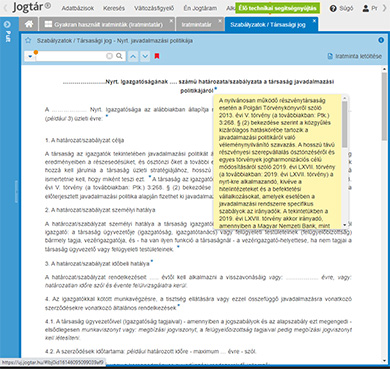Toggle the checkbox inside search field
The width and height of the screenshot is (390, 369).
[x=109, y=56]
